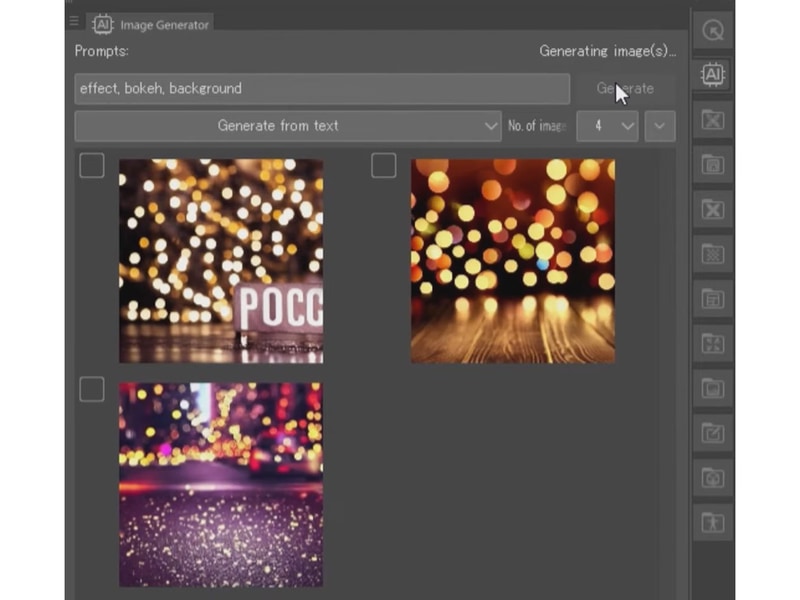Expand the extra options chevron beside image count
800x600 pixels.
[660, 126]
